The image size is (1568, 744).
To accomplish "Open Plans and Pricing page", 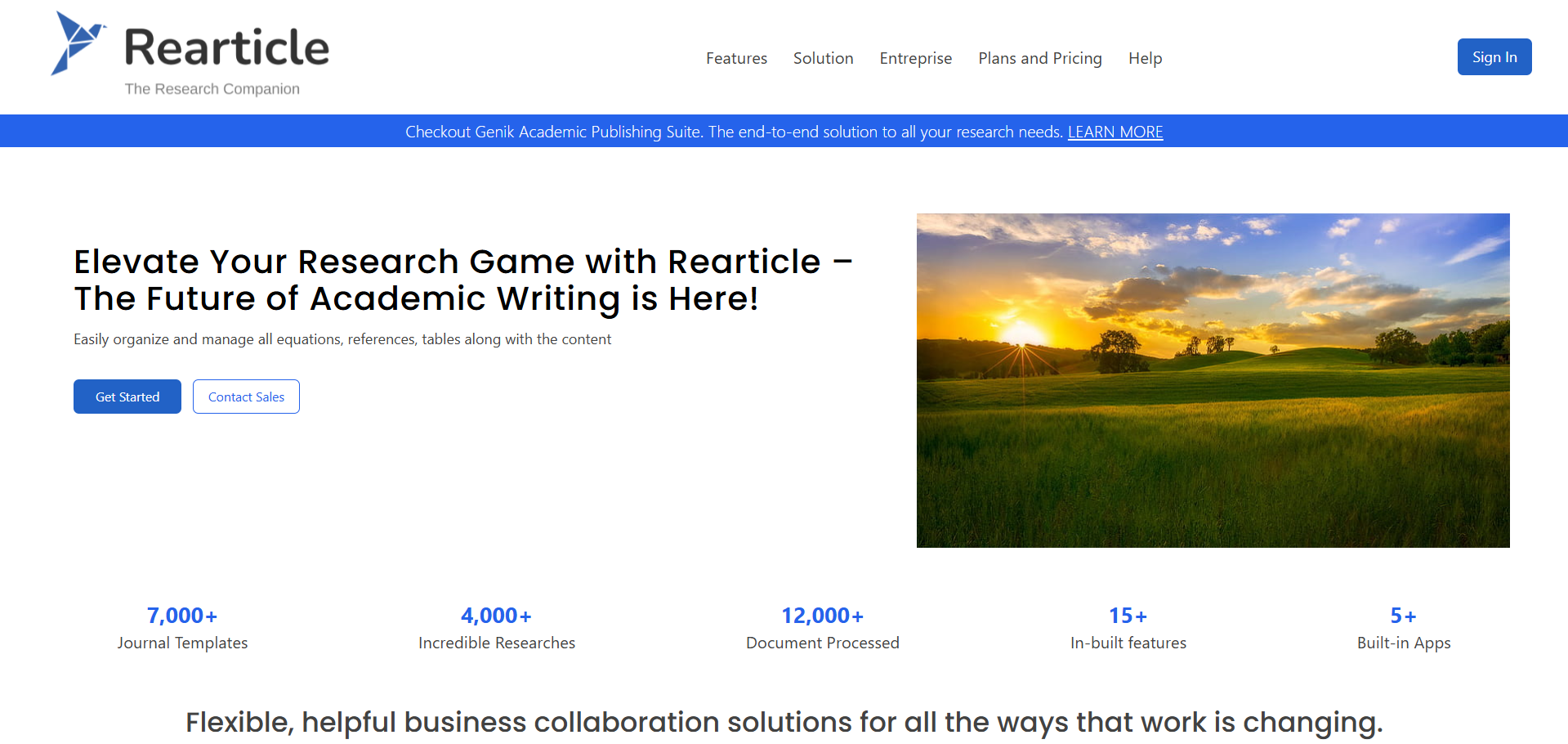I will [1039, 58].
